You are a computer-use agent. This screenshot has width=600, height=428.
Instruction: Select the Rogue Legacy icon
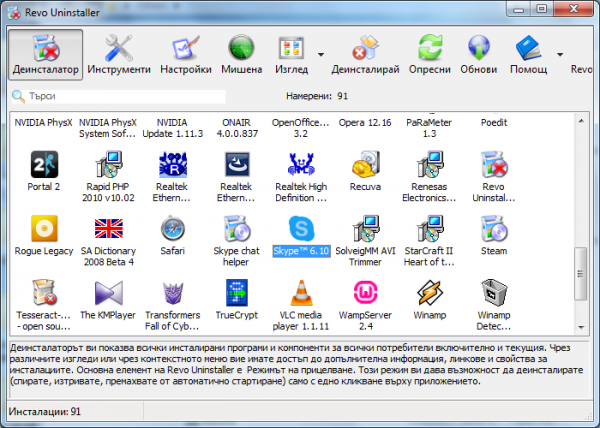coord(44,228)
